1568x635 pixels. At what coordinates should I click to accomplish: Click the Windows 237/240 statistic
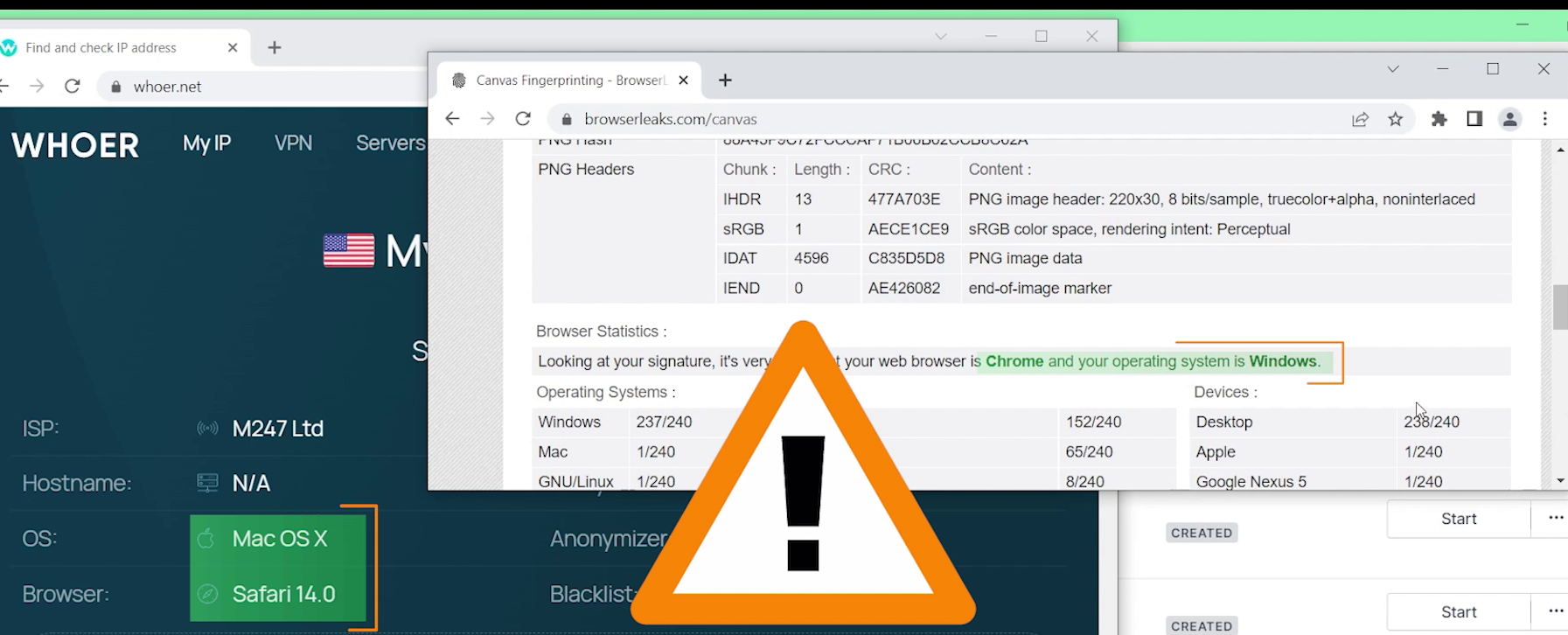coord(664,422)
